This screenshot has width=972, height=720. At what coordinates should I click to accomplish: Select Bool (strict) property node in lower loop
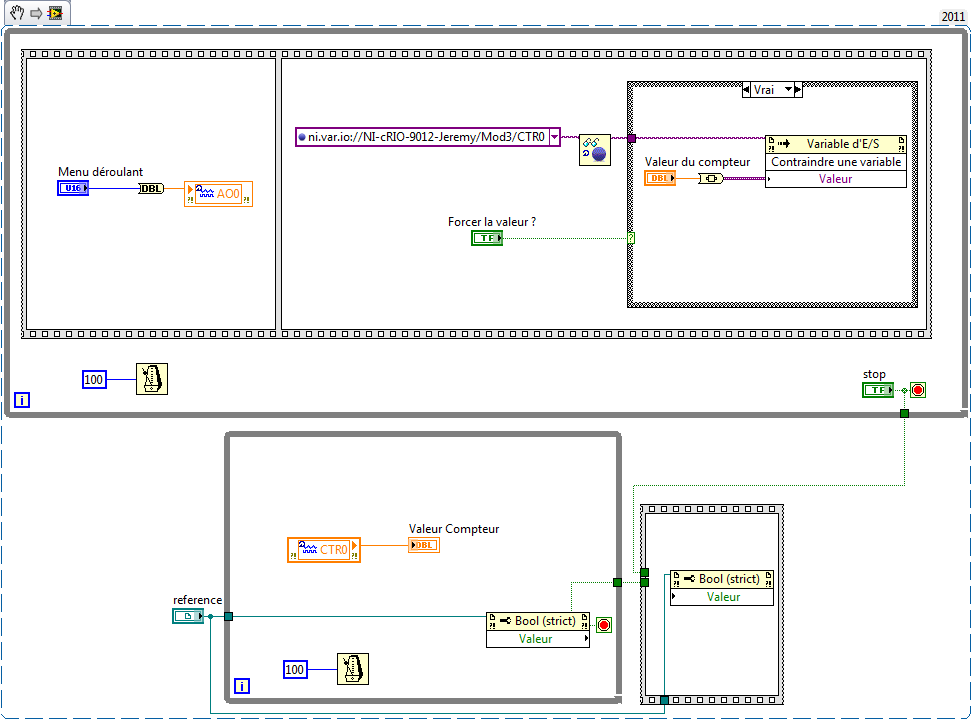(x=538, y=621)
